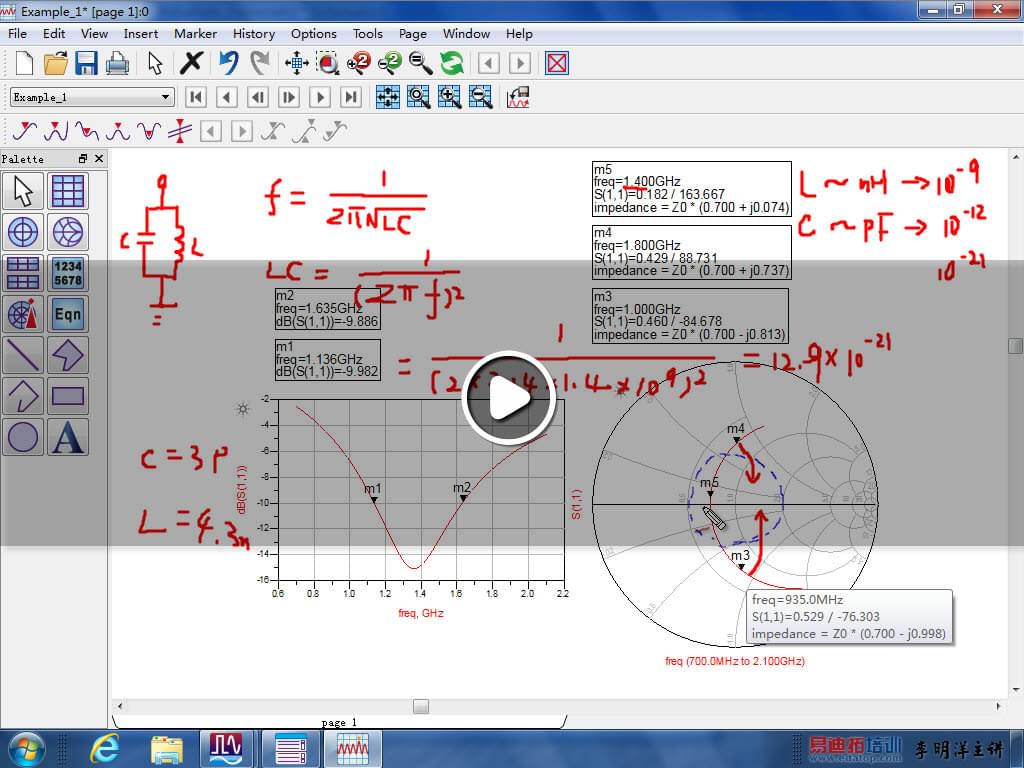Open the Insert menu

[x=141, y=34]
